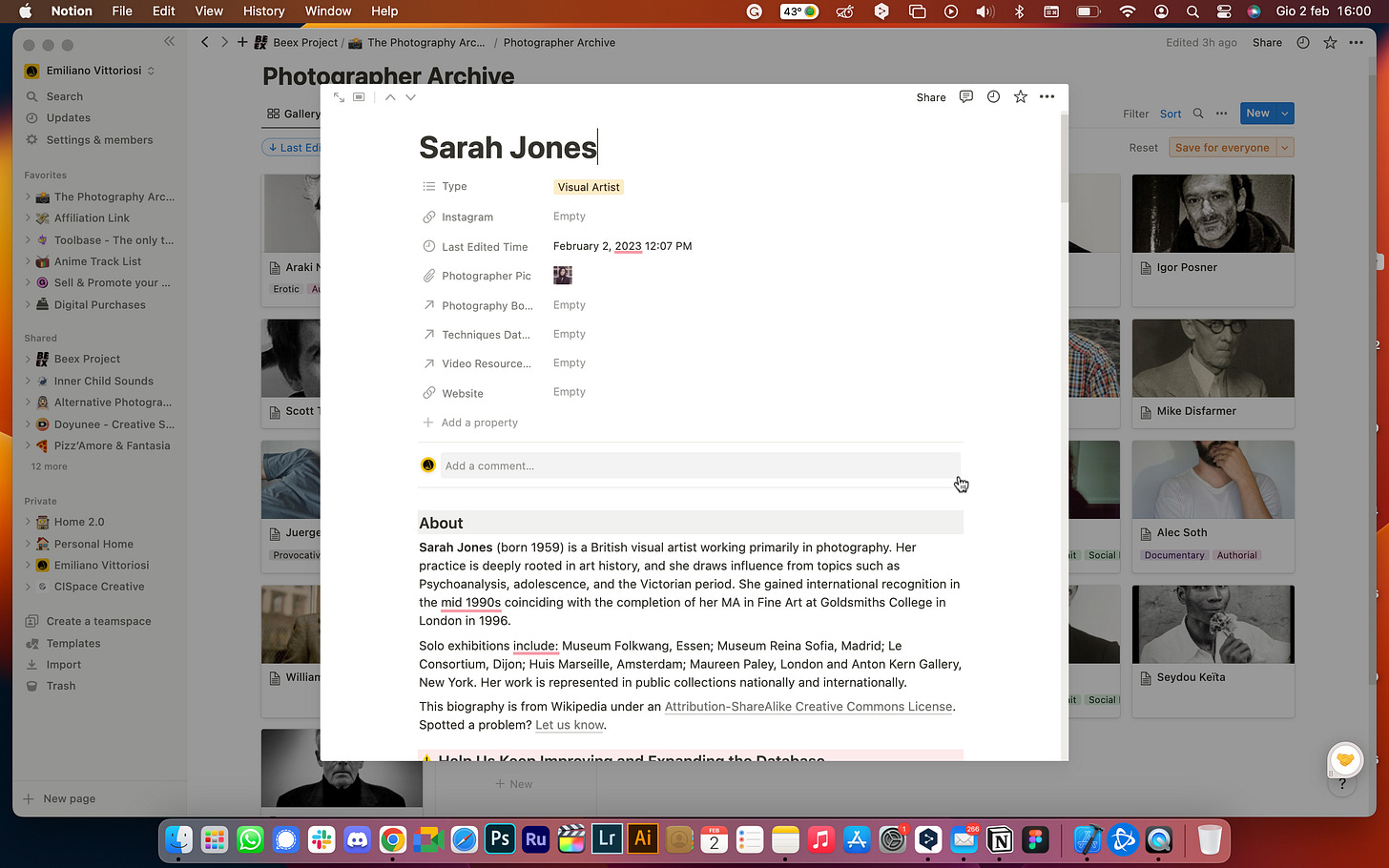Add new tab plus icon in top bar
Image resolution: width=1389 pixels, height=868 pixels.
coord(242,42)
